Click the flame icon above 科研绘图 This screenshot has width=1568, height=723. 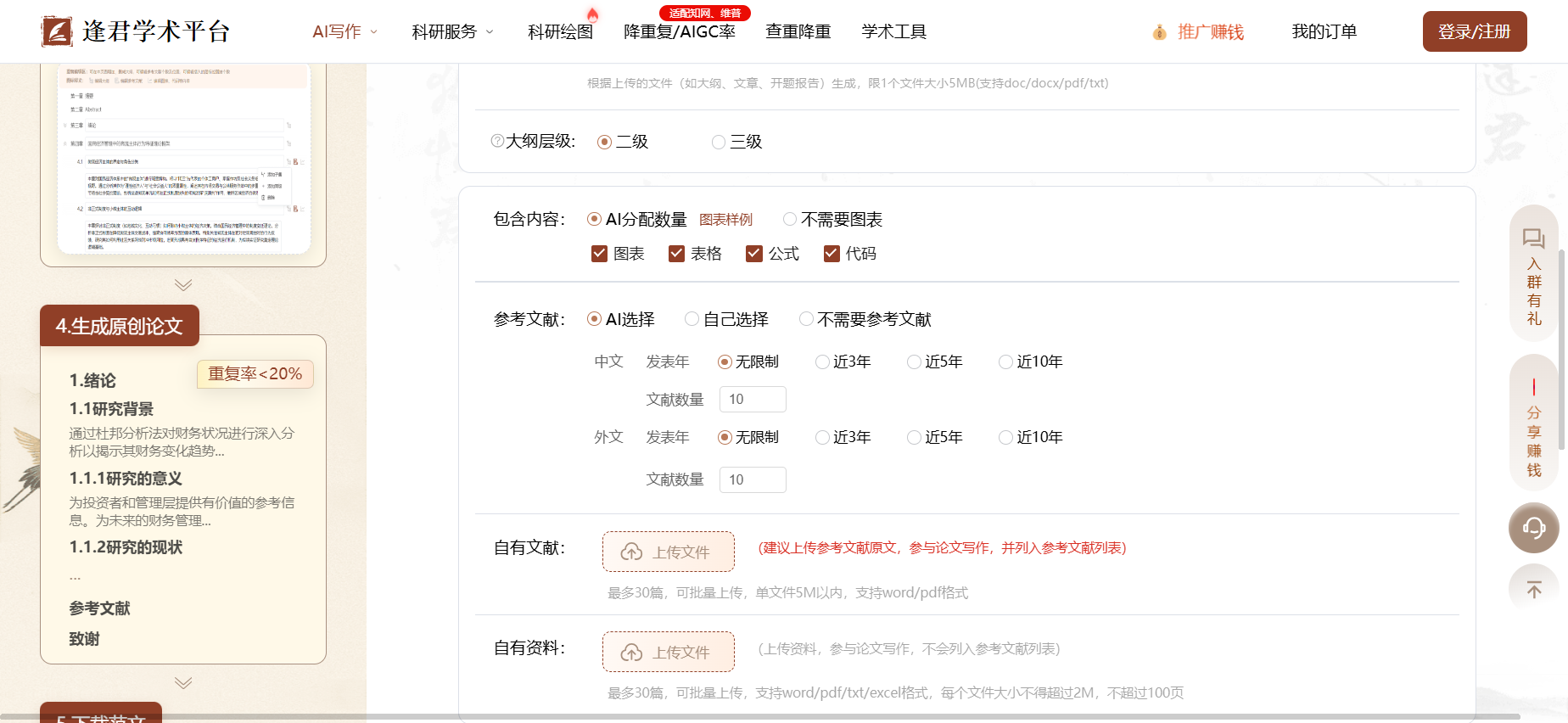(592, 14)
